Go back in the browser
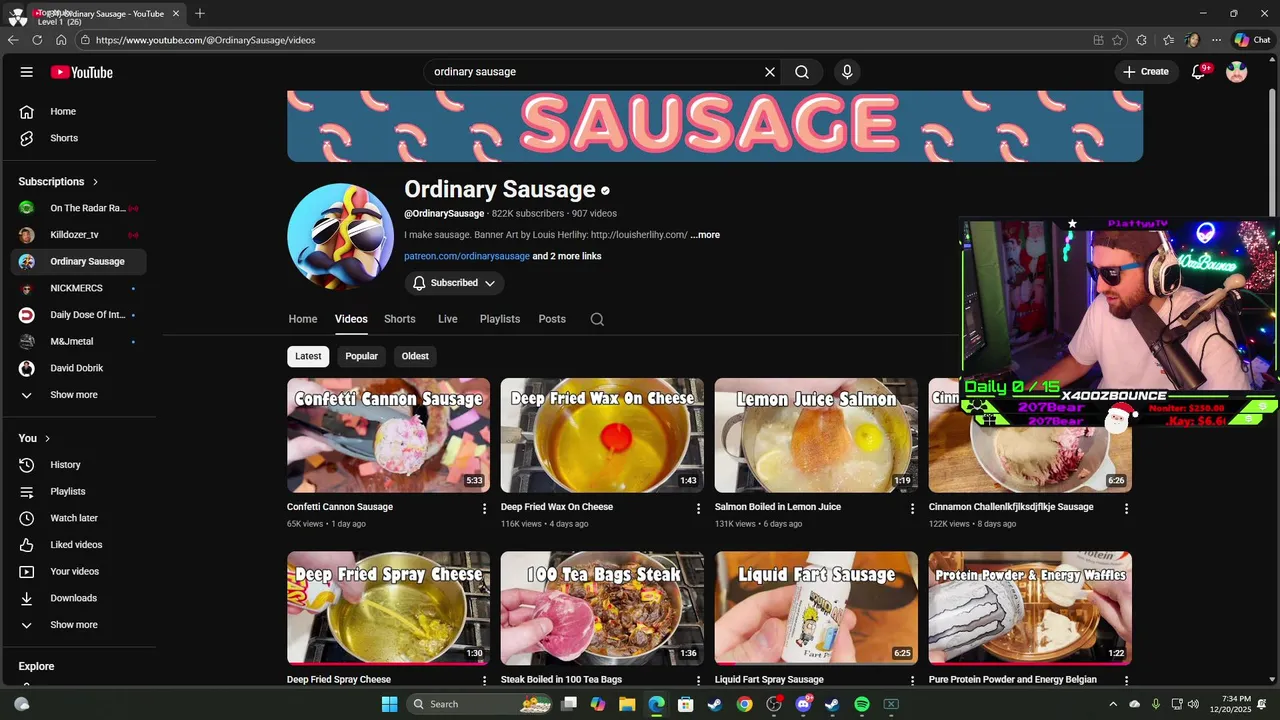 (13, 40)
